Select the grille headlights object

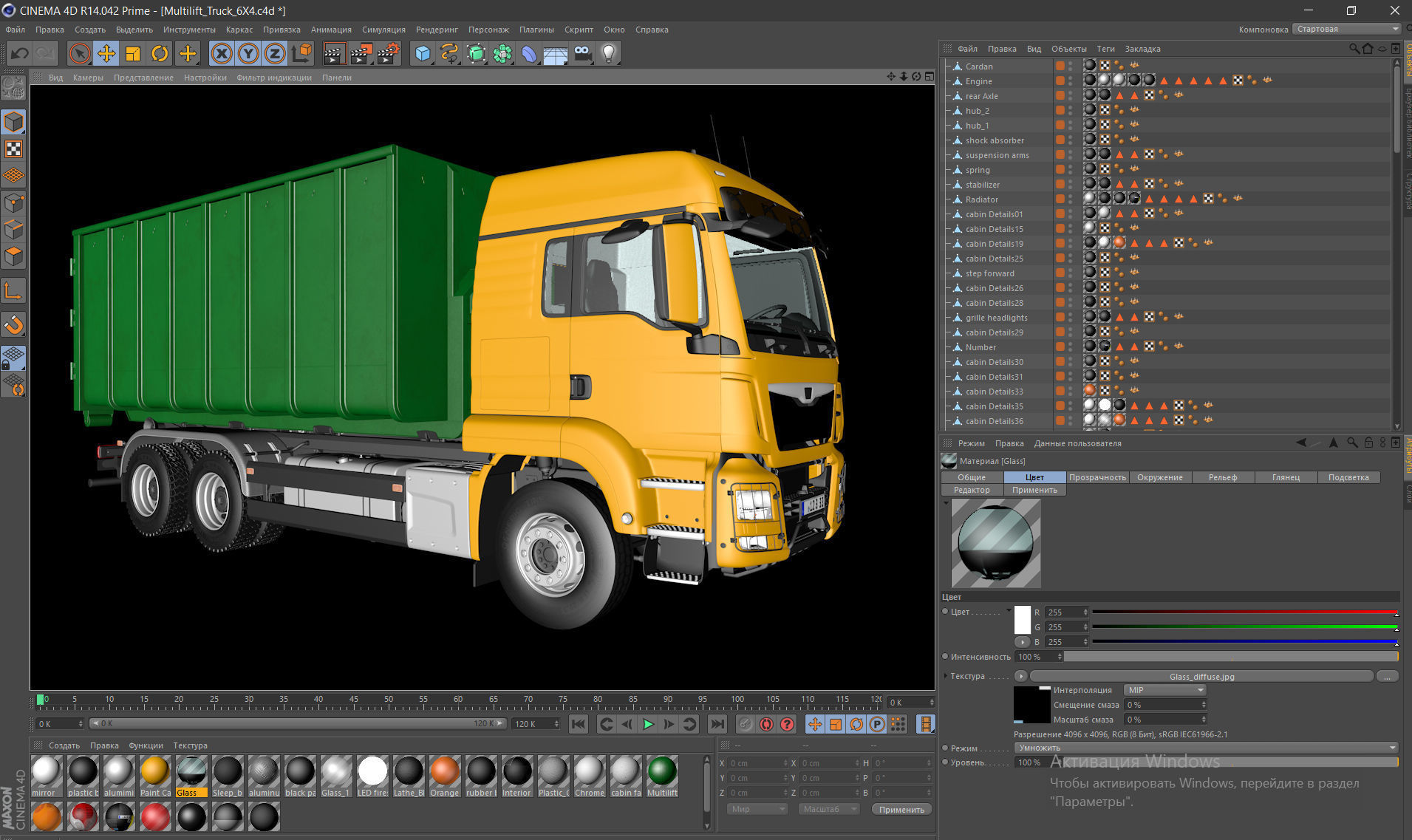(x=996, y=318)
